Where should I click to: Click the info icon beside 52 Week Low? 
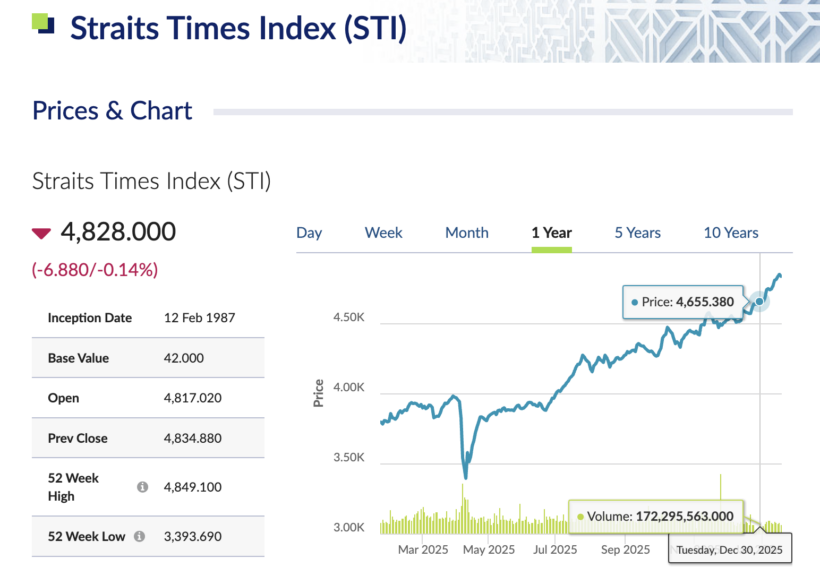(139, 536)
